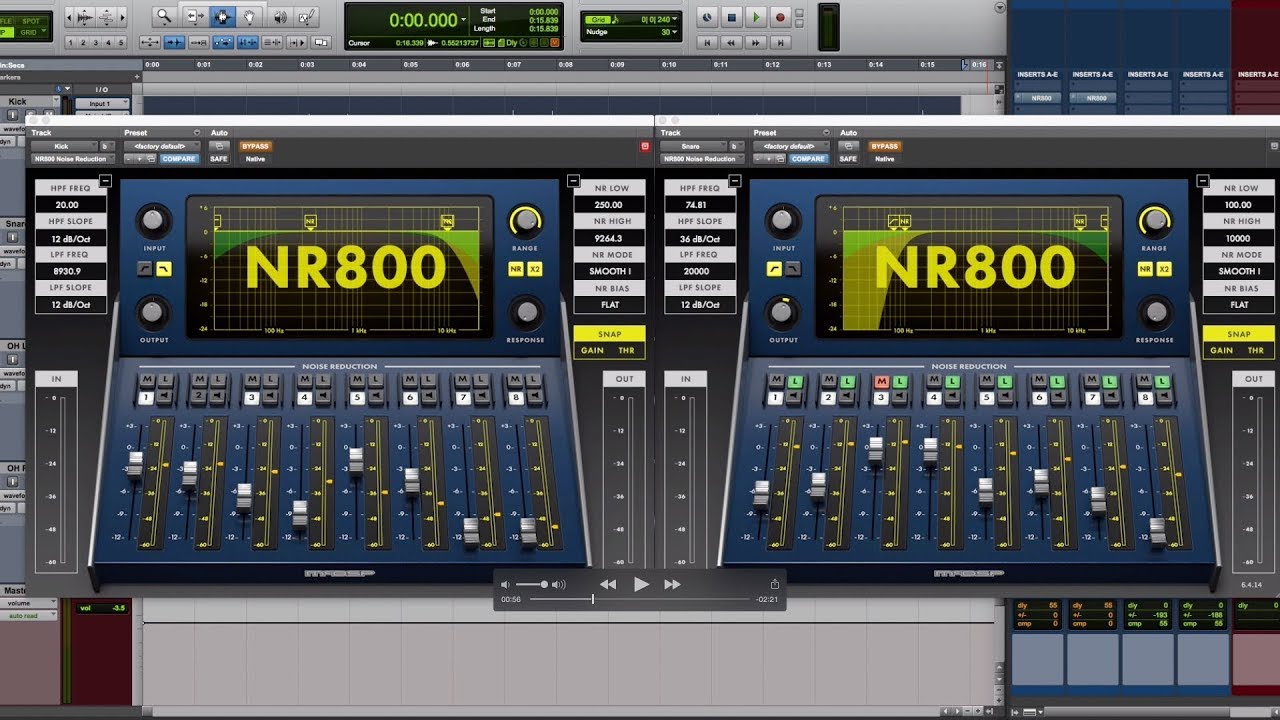Mute band 1 M button in Kick plugin

[146, 381]
